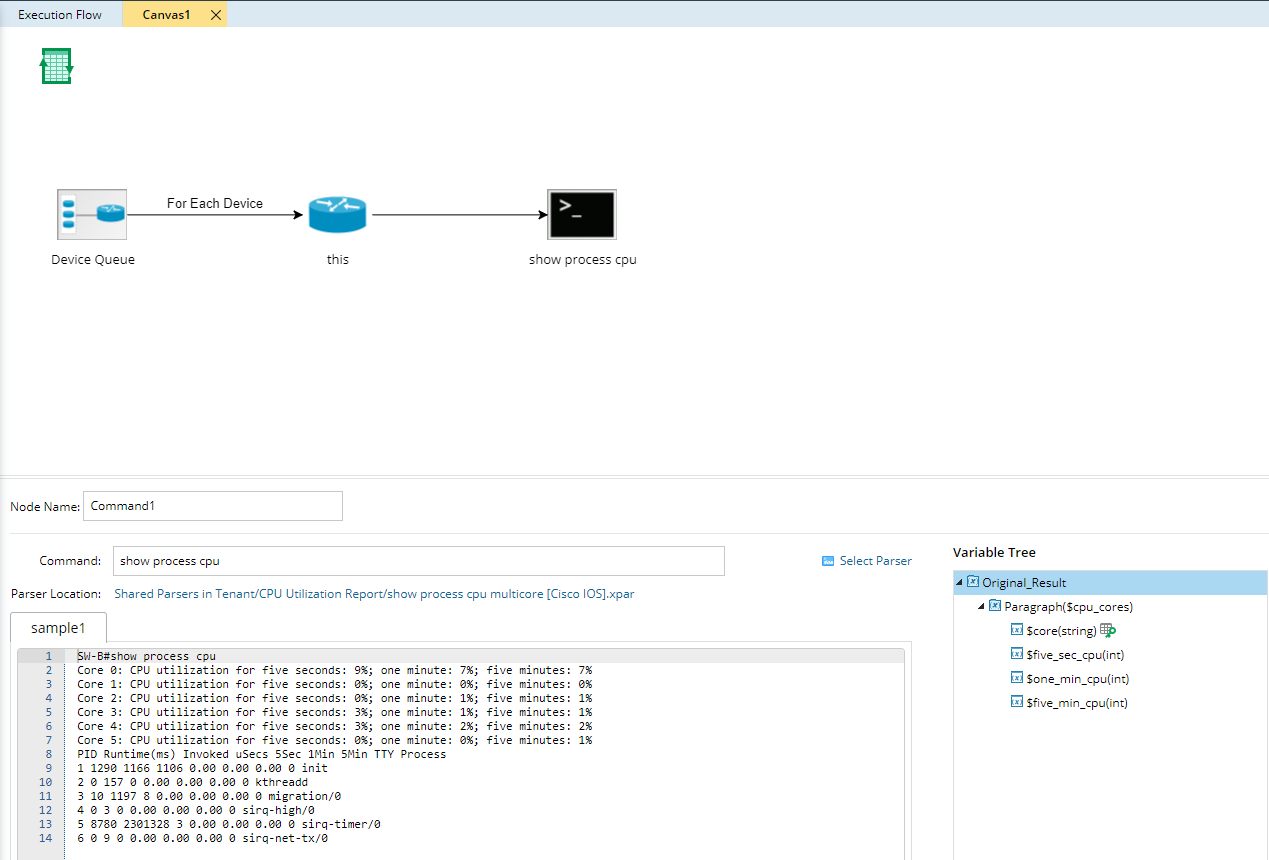Image resolution: width=1269 pixels, height=860 pixels.
Task: Click the line ending with 'sirq-net-tx/0'
Action: 202,838
